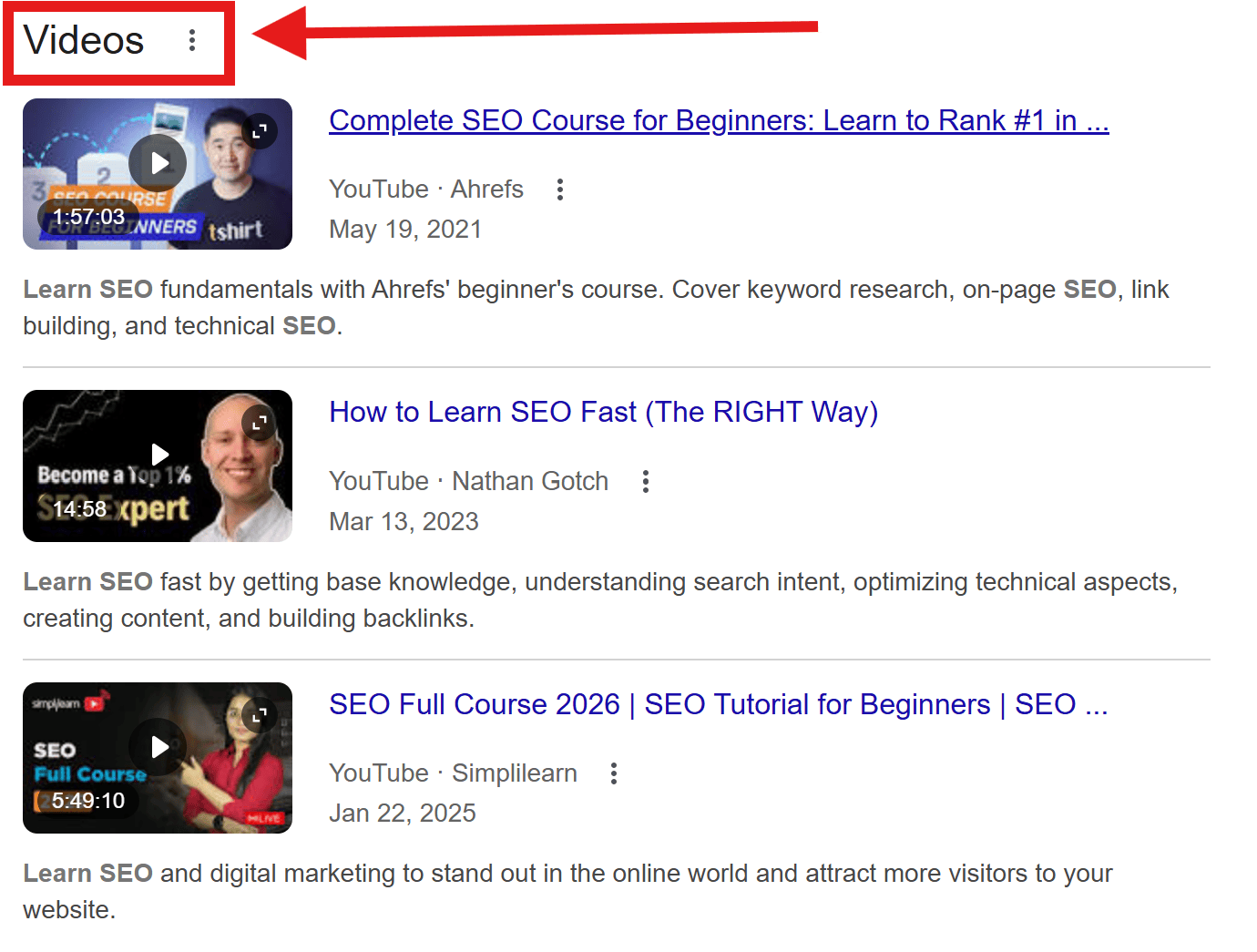1257x952 pixels.
Task: Click the Mar 13, 2023 date
Action: (404, 521)
